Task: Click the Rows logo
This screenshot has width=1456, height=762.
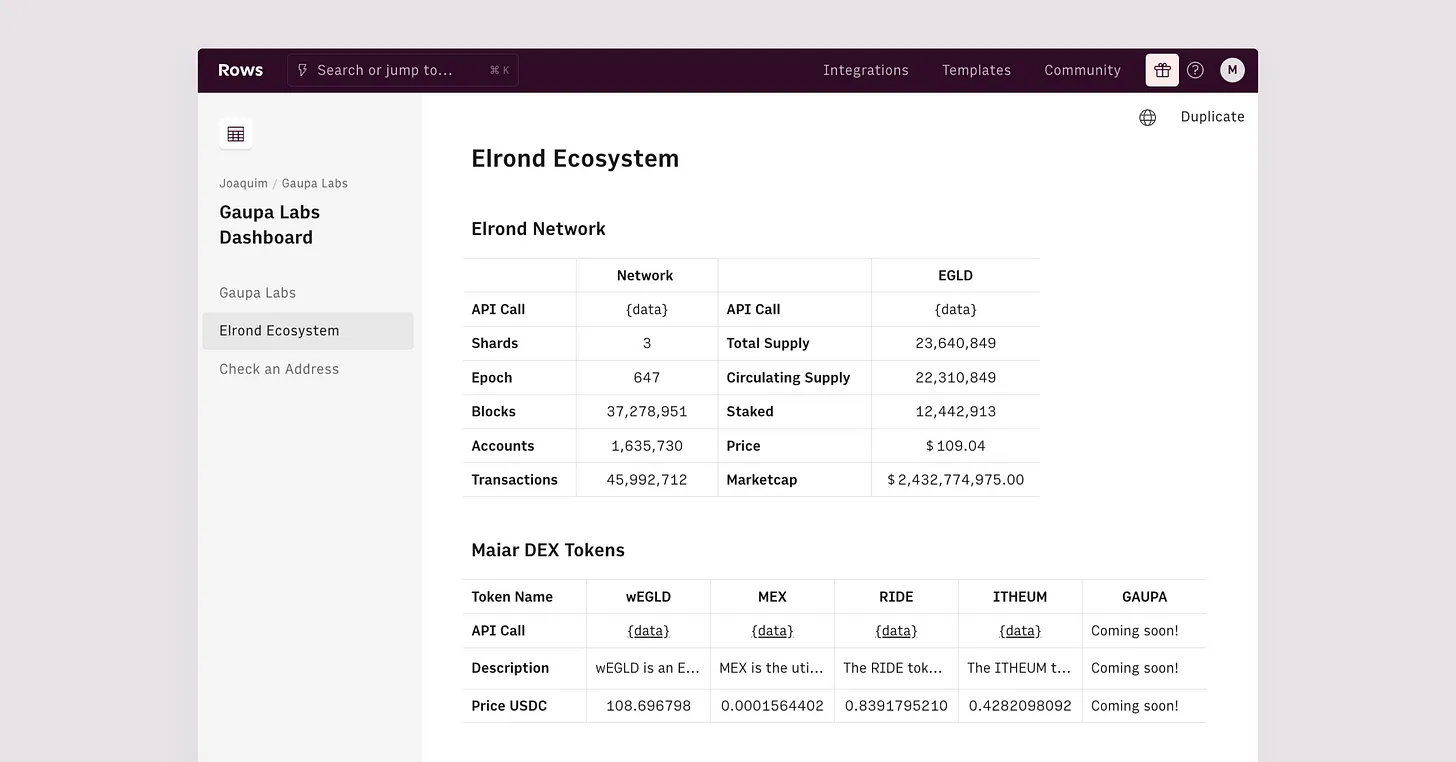Action: (x=240, y=70)
